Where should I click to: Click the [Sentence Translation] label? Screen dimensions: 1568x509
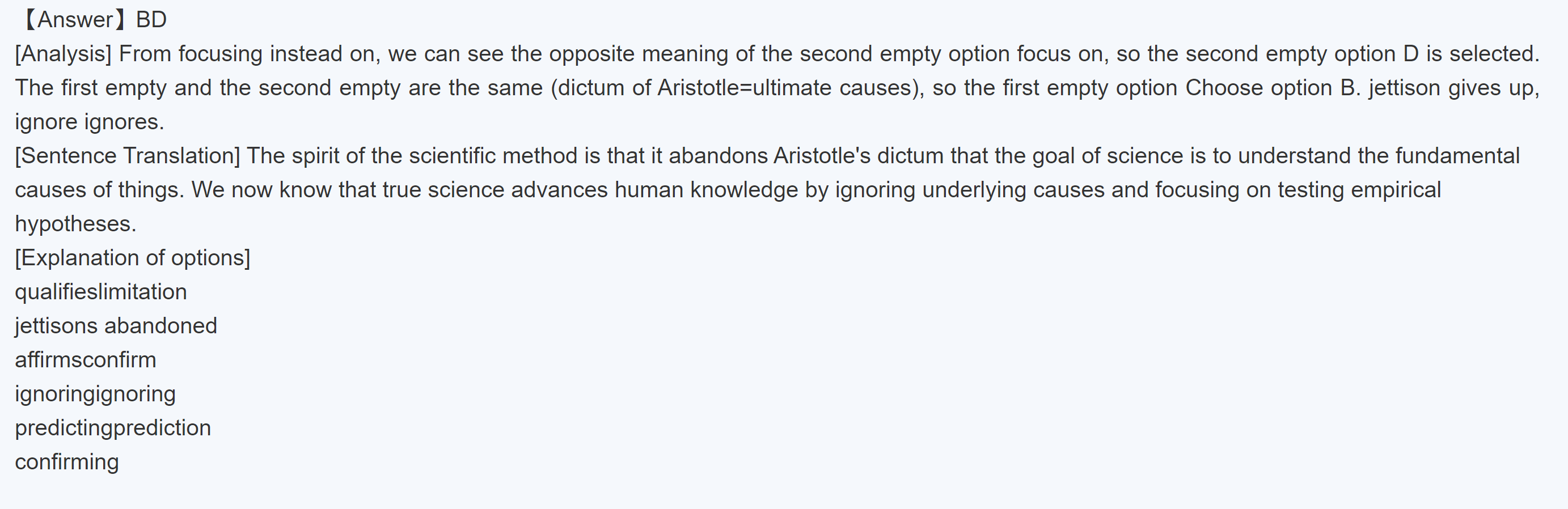127,156
